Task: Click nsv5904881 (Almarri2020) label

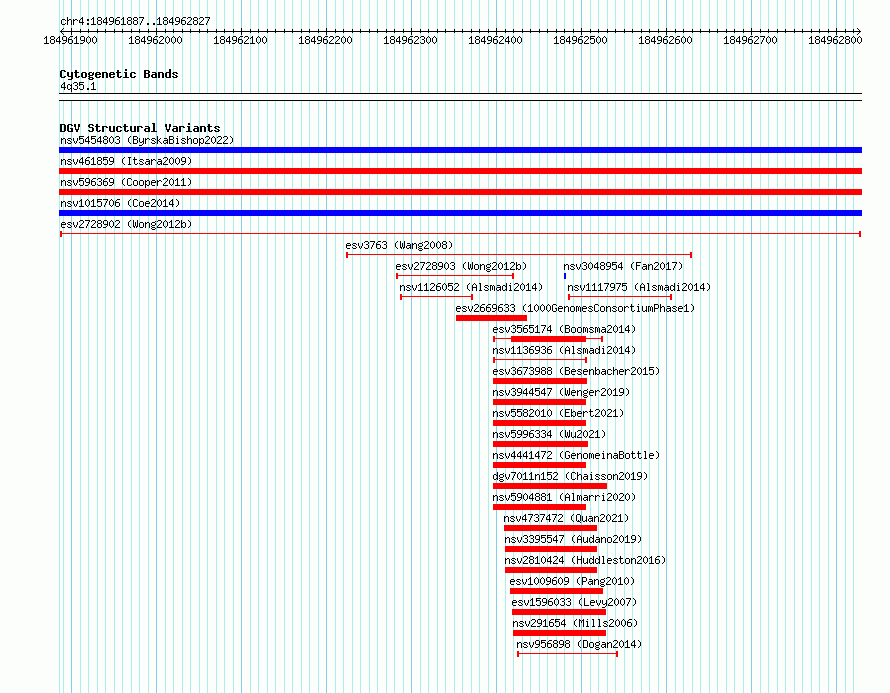Action: 564,497
